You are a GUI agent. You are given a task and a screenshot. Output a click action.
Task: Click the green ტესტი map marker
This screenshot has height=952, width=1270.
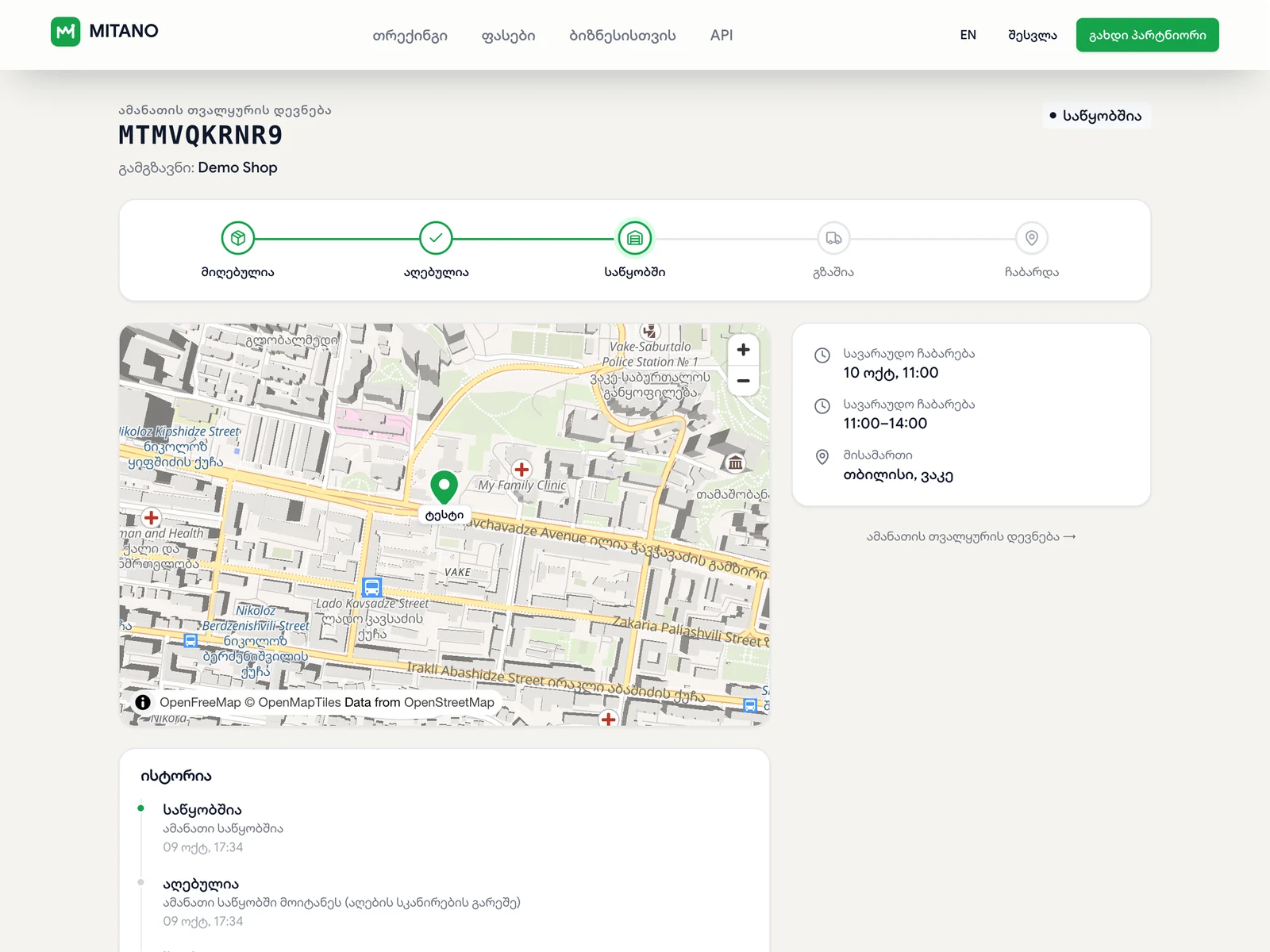pos(444,488)
